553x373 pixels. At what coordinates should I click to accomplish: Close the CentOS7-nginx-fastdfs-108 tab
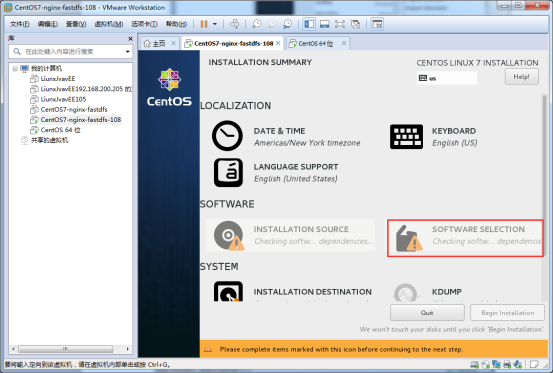point(278,43)
